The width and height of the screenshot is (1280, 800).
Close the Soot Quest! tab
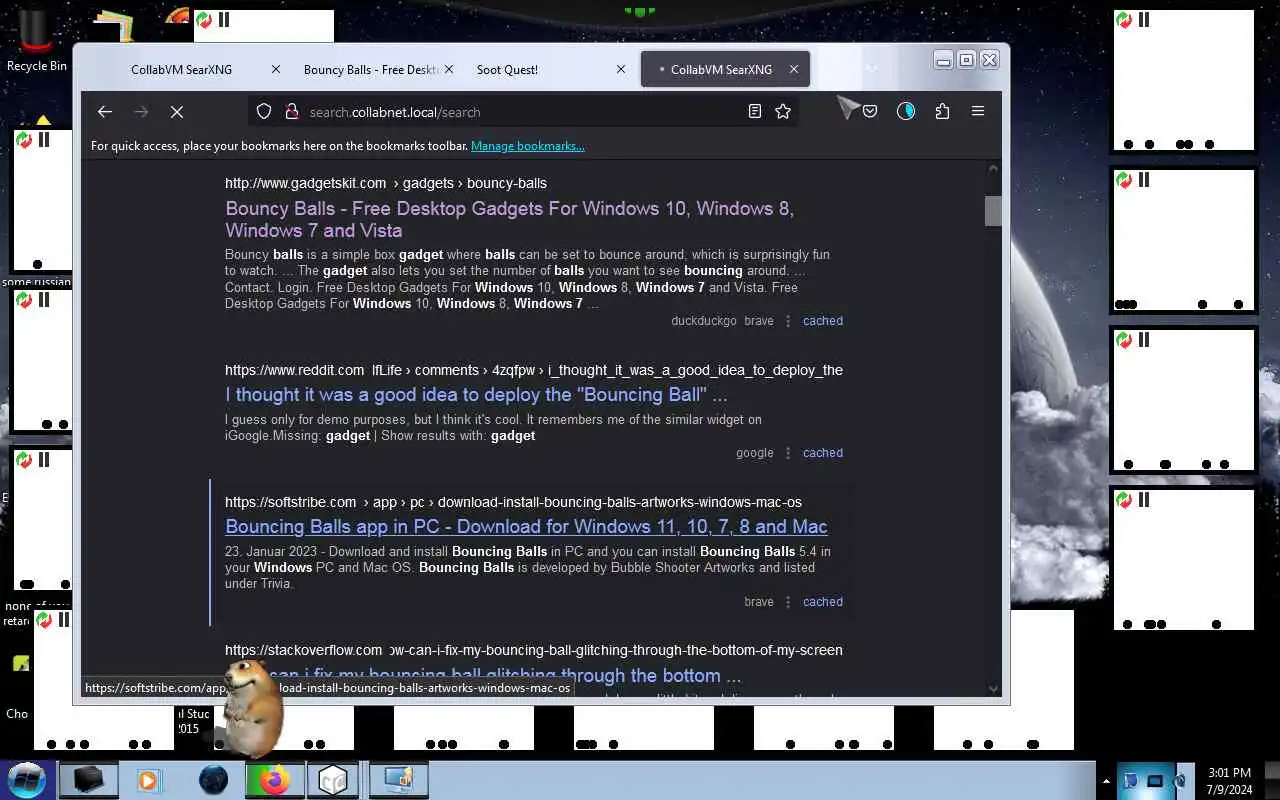pos(621,69)
